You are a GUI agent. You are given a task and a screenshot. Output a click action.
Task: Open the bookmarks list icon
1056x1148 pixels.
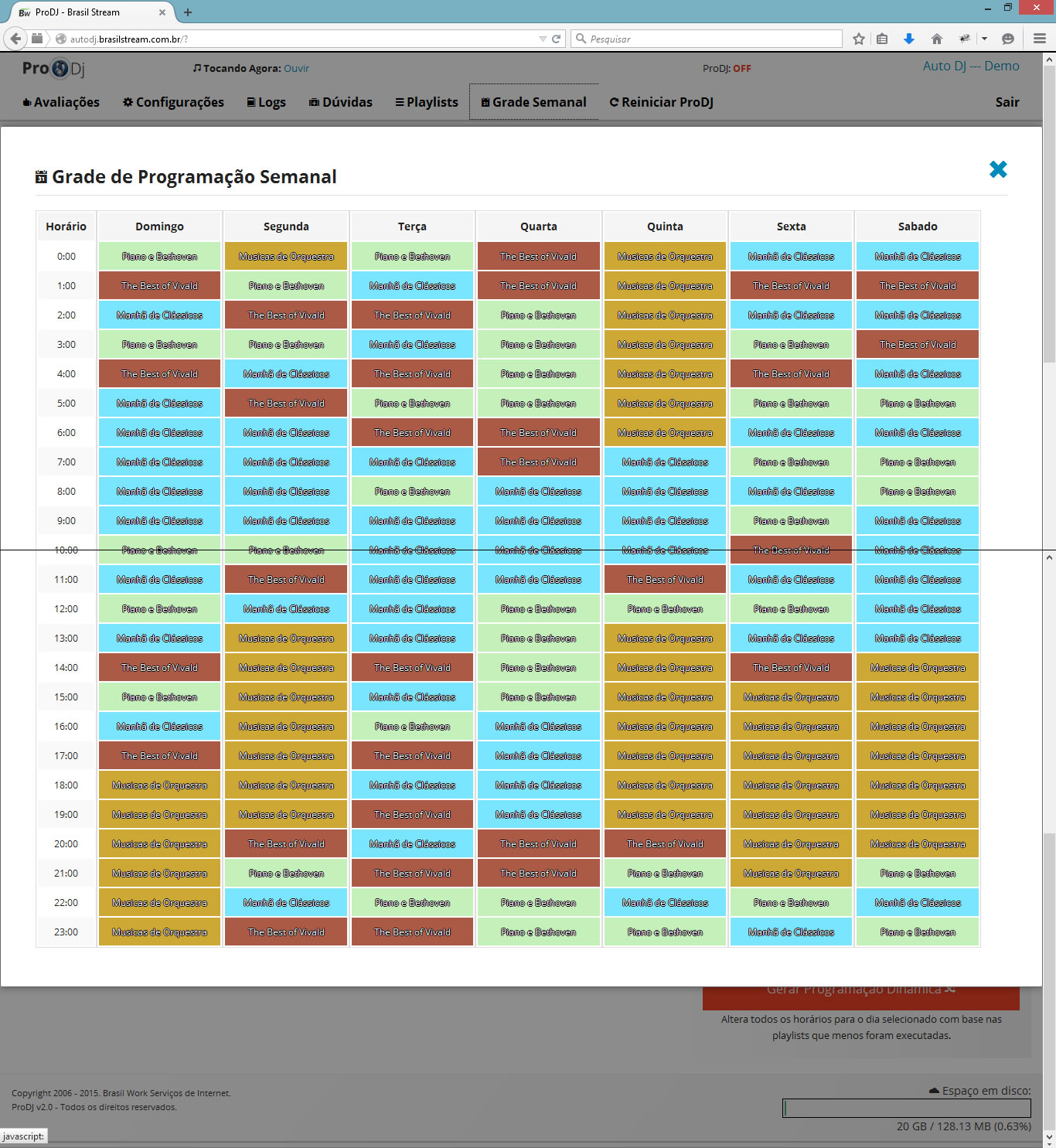tap(882, 39)
